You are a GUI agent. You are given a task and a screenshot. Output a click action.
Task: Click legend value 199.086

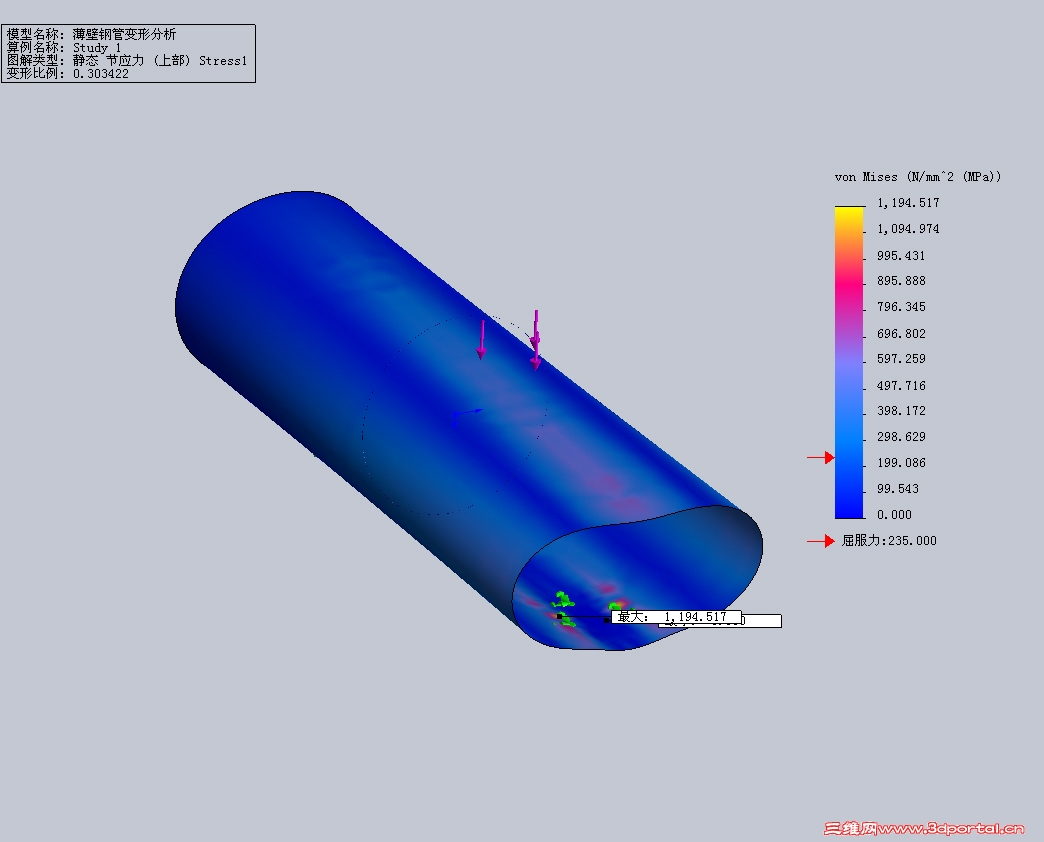pos(901,463)
